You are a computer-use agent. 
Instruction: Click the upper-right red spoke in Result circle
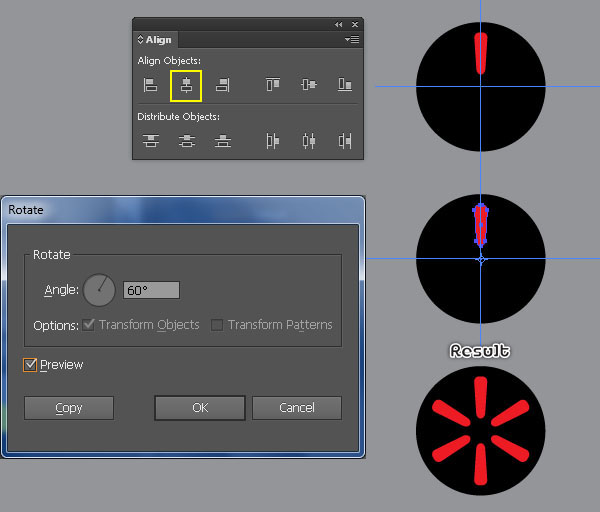[510, 413]
